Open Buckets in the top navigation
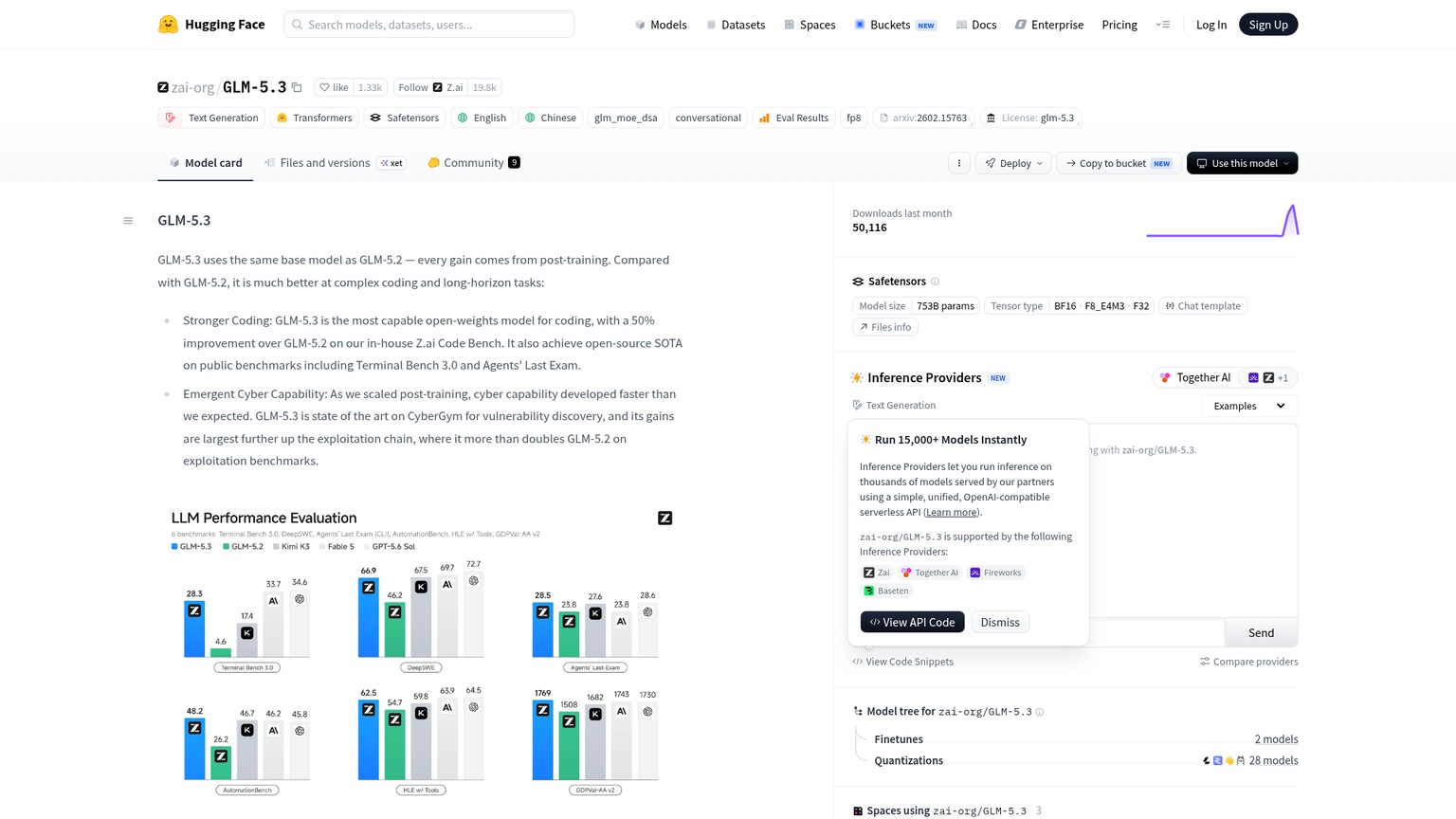 [x=896, y=25]
